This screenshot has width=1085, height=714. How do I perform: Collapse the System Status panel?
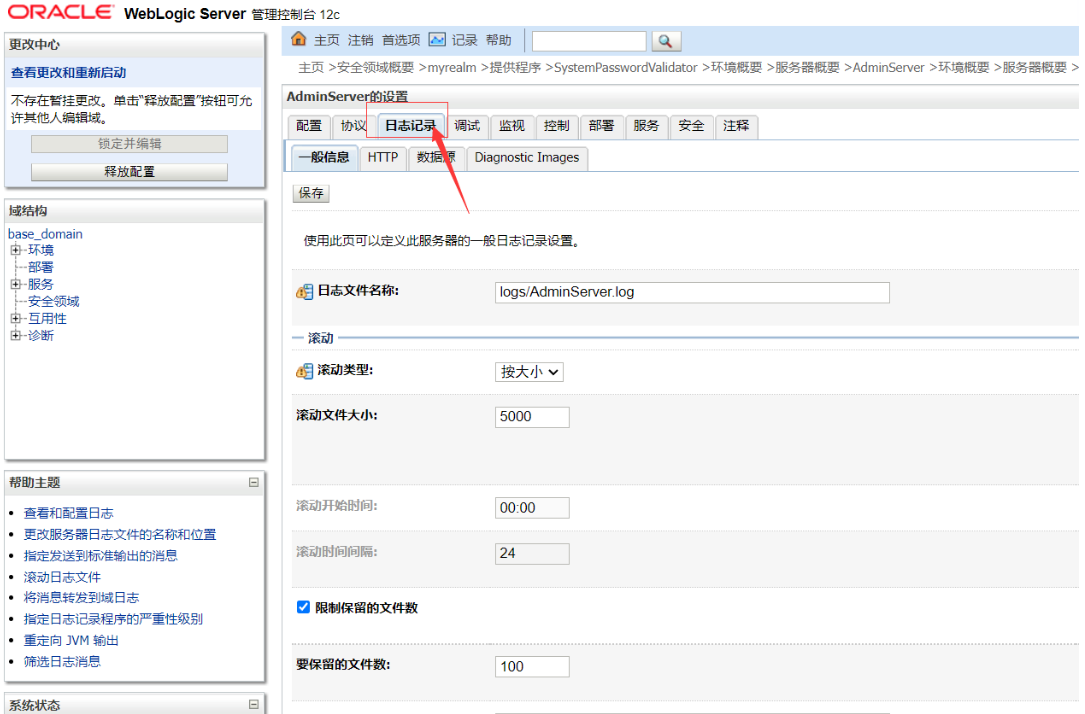coord(254,705)
